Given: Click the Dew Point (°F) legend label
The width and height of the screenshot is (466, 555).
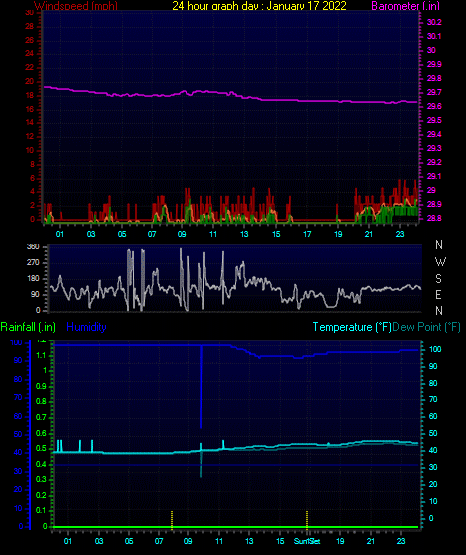Looking at the screenshot, I should (426, 327).
